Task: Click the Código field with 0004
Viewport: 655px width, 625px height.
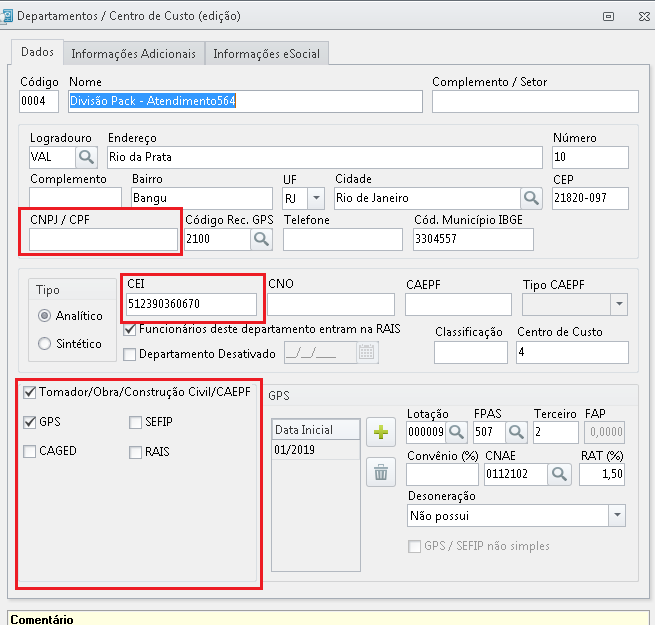Action: (39, 101)
